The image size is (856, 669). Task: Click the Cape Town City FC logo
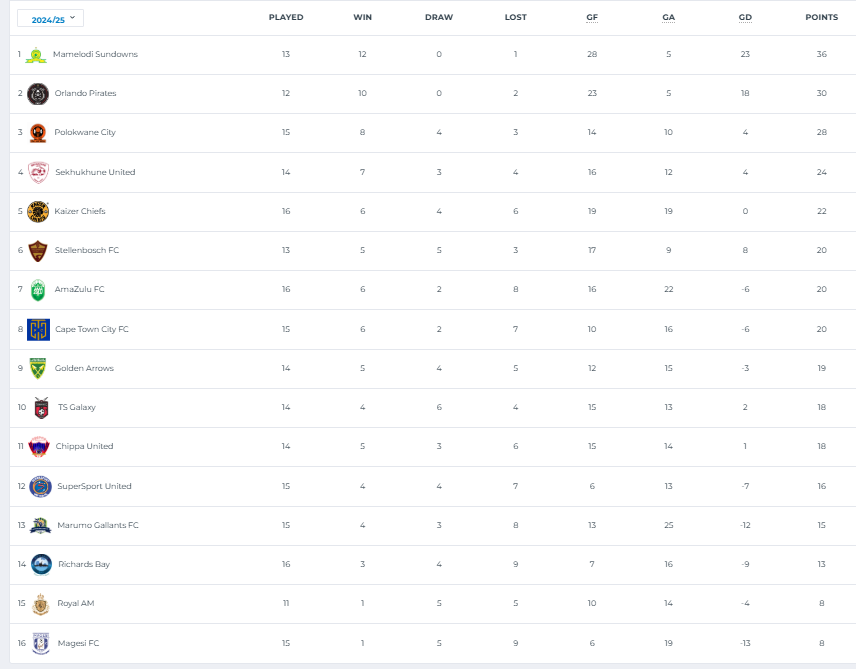click(38, 329)
